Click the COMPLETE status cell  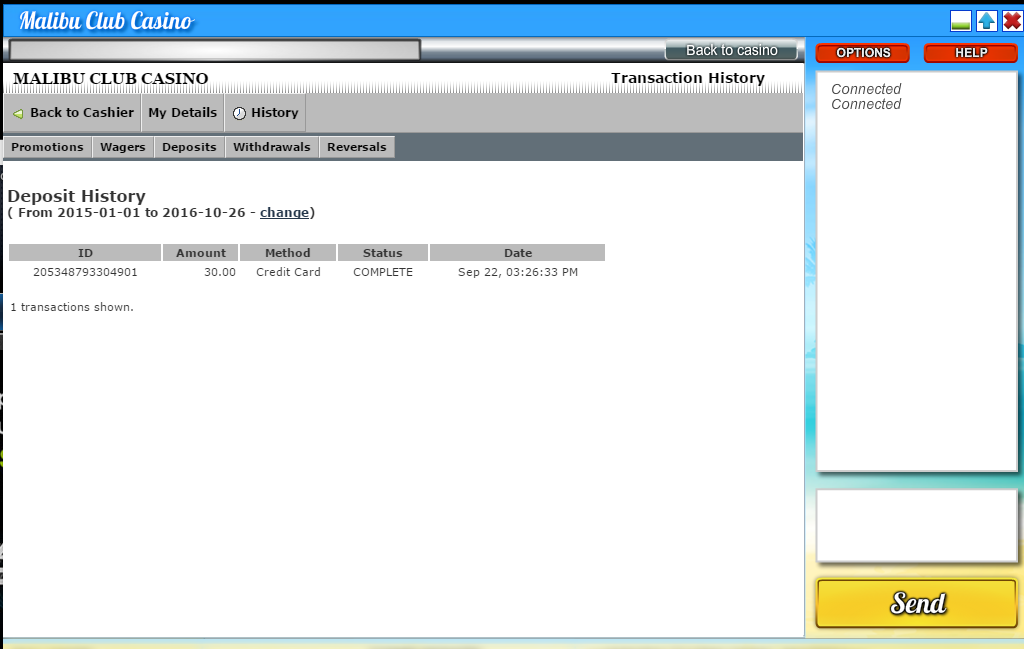coord(383,272)
